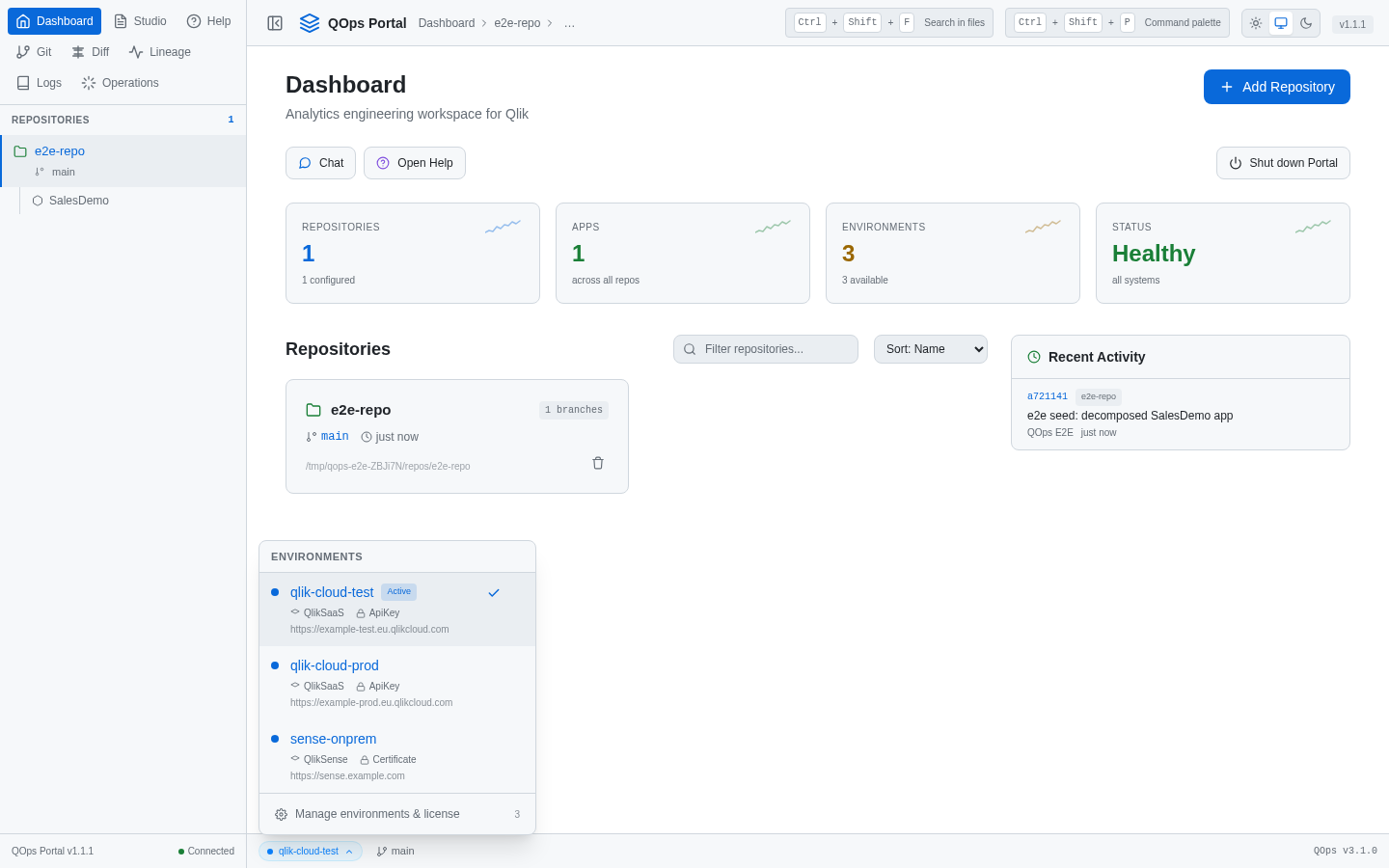Expand breadcrumb ellipsis menu
This screenshot has height=868, width=1389.
coord(569,23)
